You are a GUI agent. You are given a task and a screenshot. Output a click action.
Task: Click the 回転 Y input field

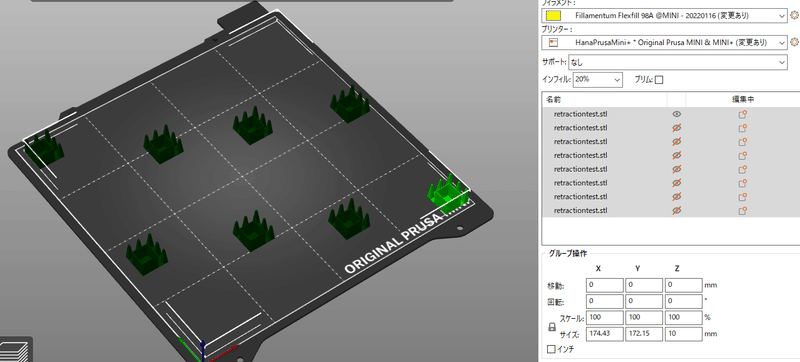(644, 301)
